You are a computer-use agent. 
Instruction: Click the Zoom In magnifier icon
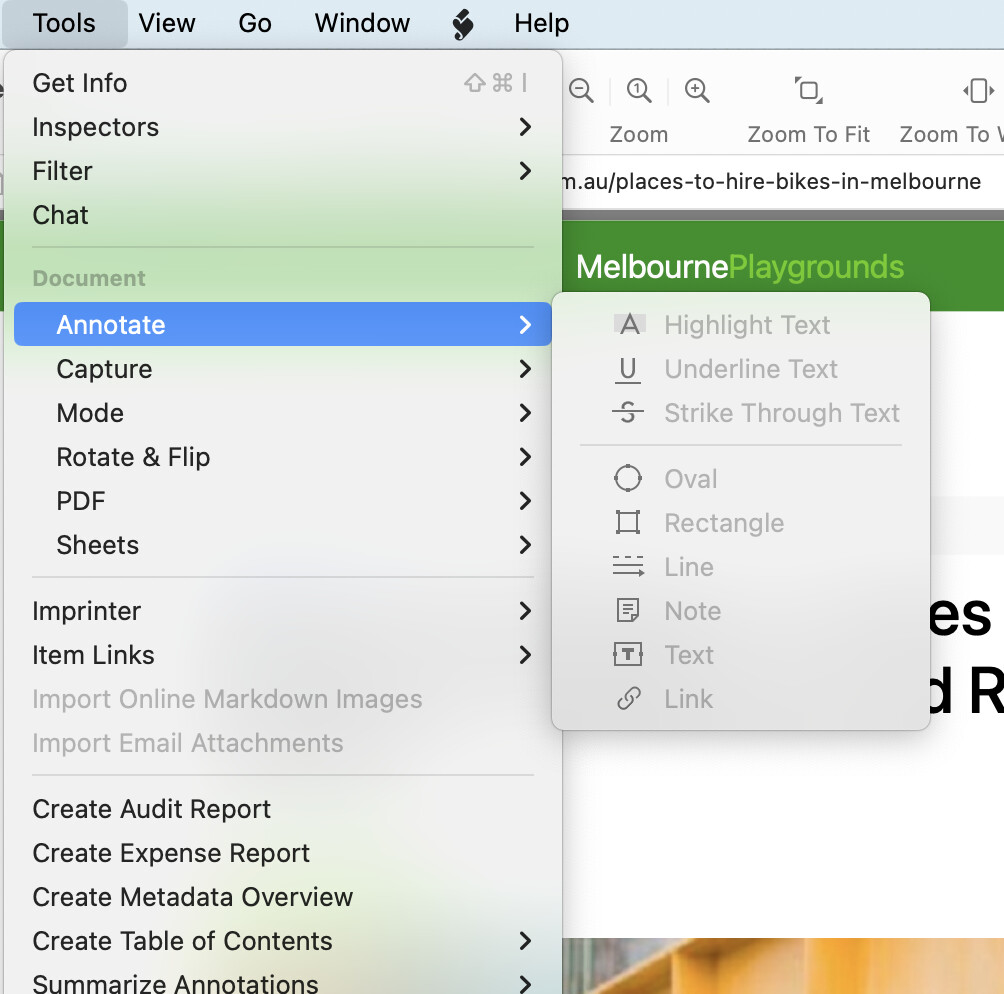point(697,91)
